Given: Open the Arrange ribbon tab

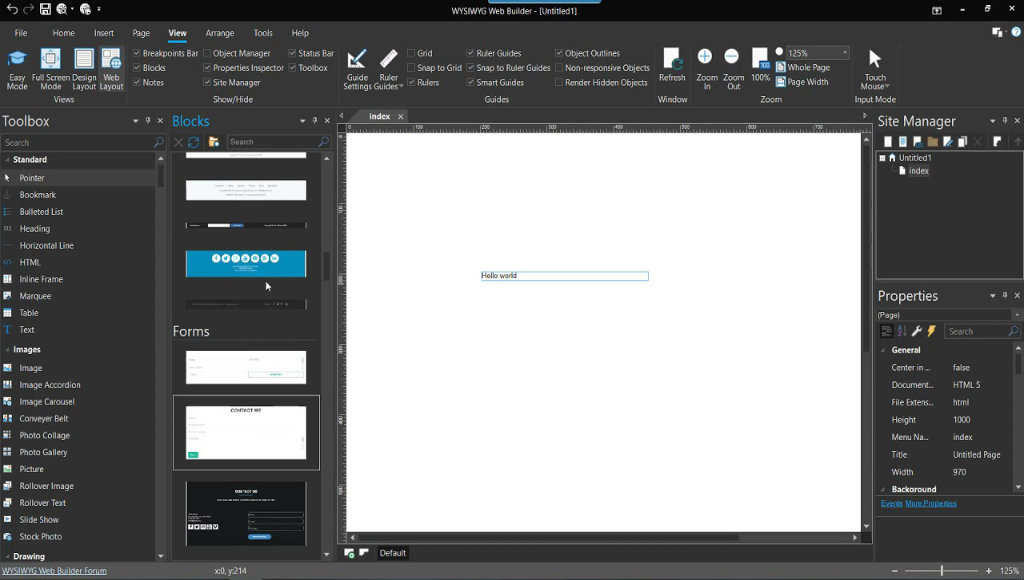Looking at the screenshot, I should 219,33.
